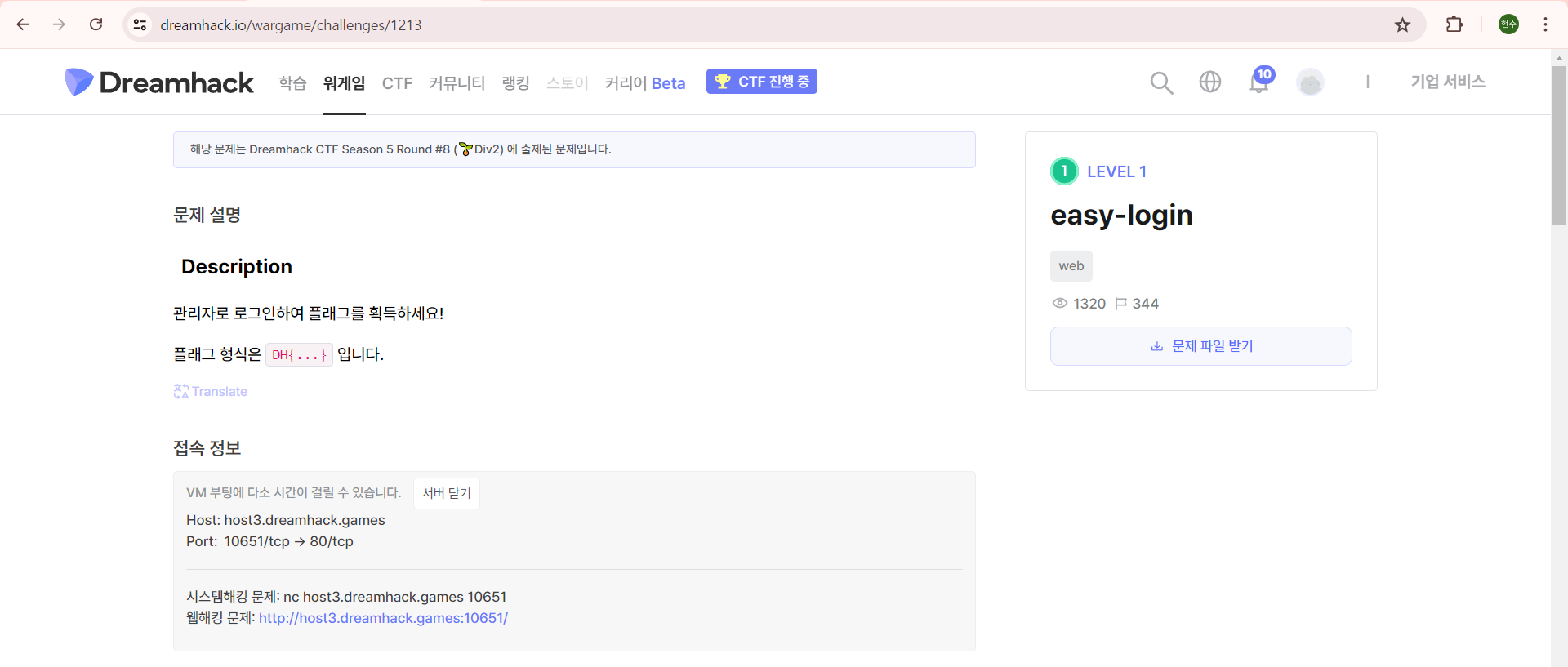Click the Host: host3.dreamhack.games line
The width and height of the screenshot is (1568, 667).
286,520
